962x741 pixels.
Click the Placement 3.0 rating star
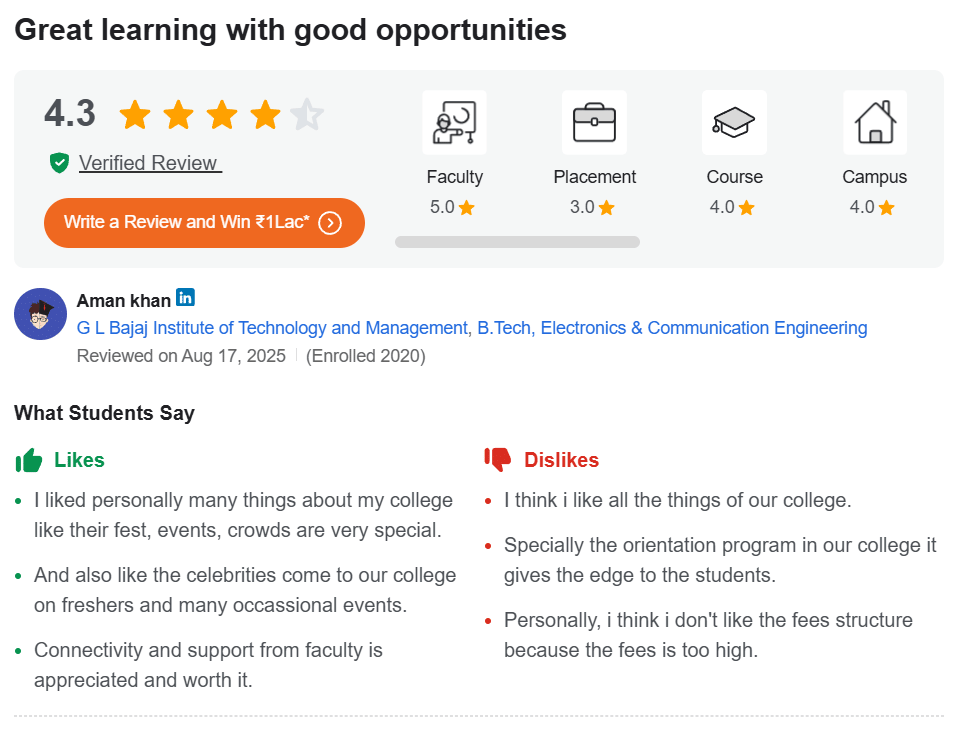[x=607, y=208]
